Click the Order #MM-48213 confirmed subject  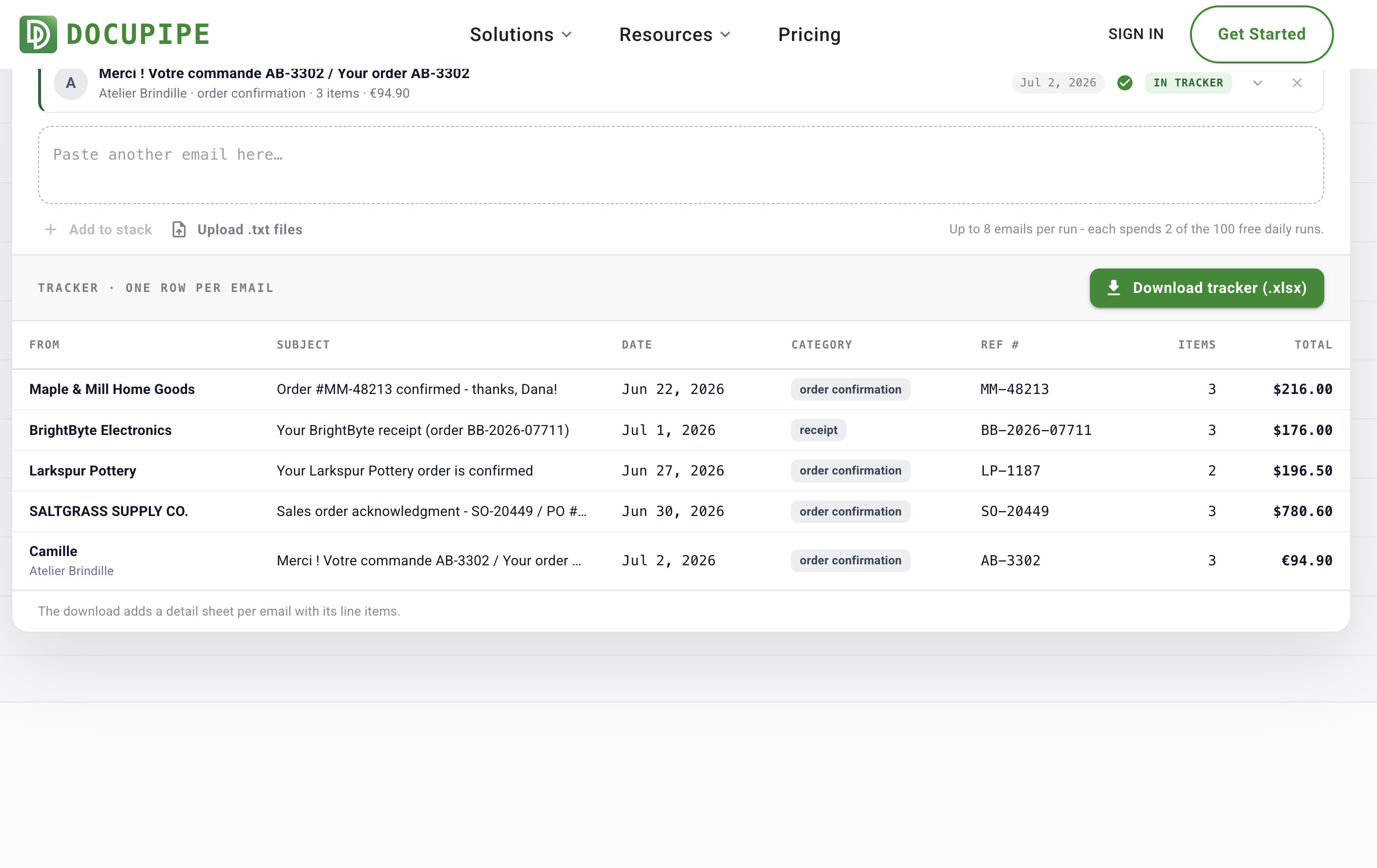tap(417, 390)
